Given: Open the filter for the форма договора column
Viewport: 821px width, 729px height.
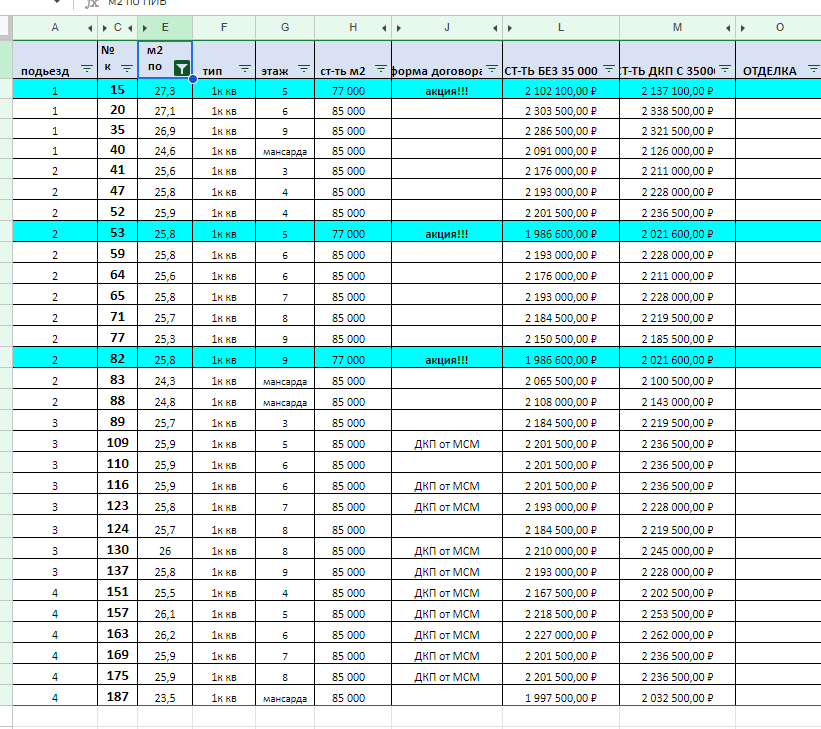Looking at the screenshot, I should click(491, 69).
